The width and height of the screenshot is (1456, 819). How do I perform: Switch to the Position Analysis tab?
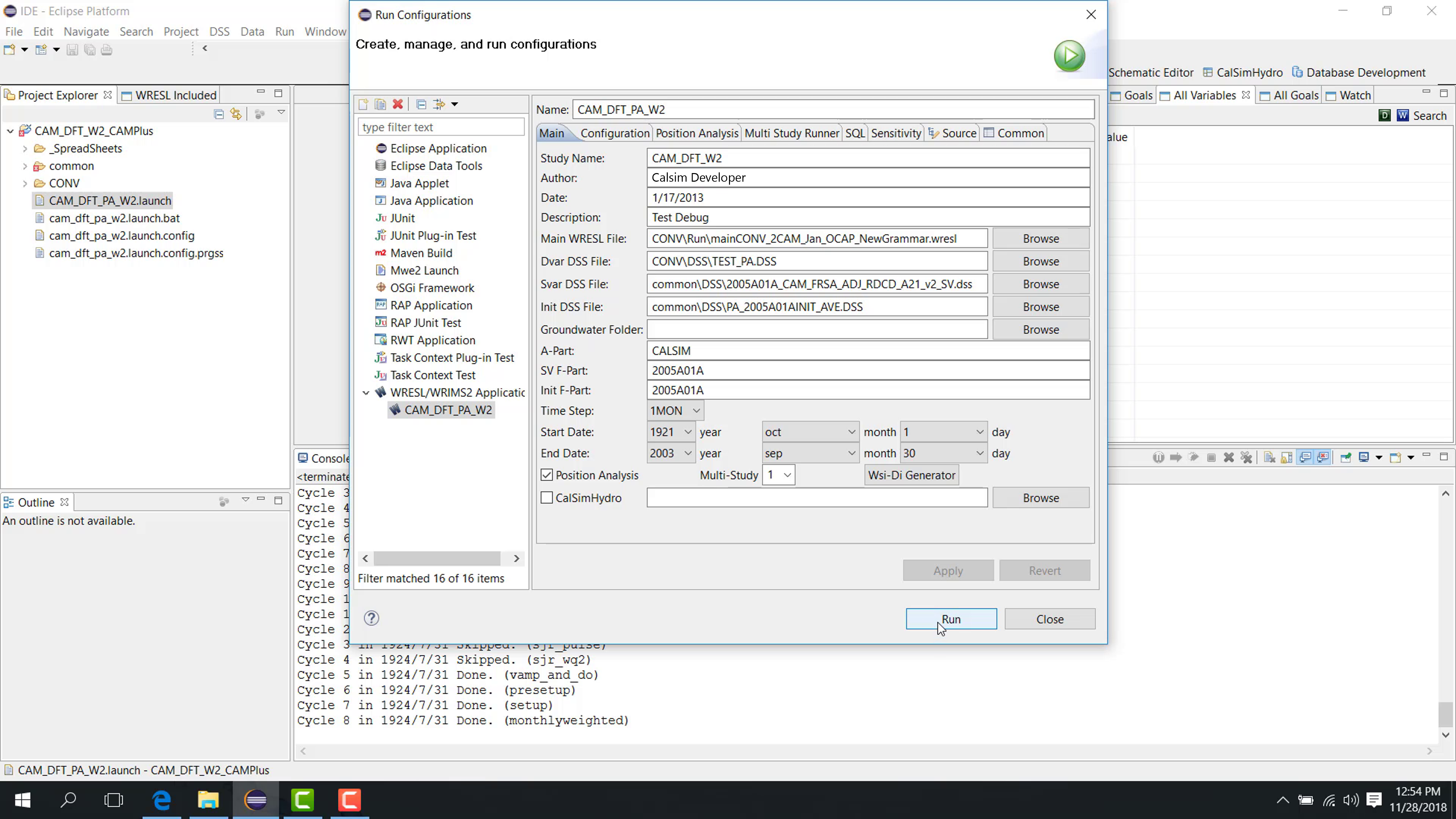pos(696,133)
